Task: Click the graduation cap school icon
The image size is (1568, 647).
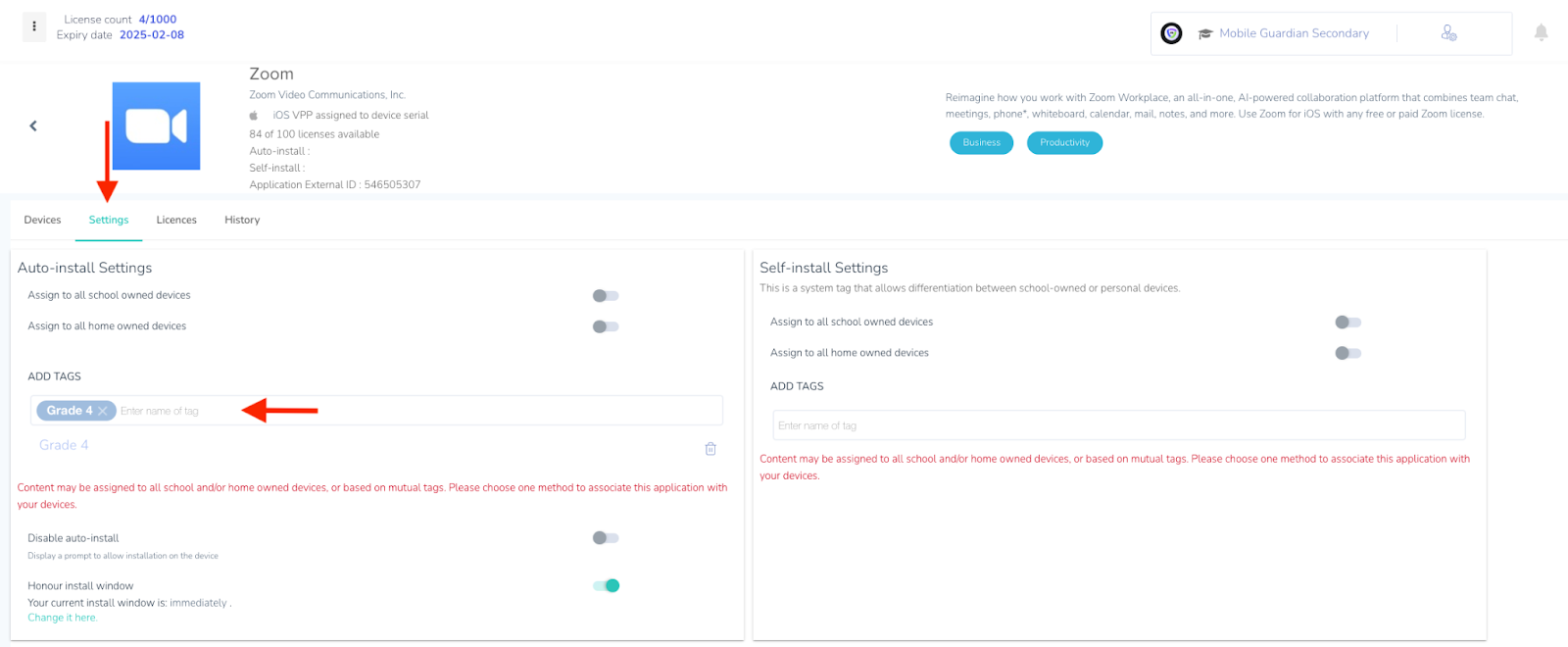Action: point(1205,33)
